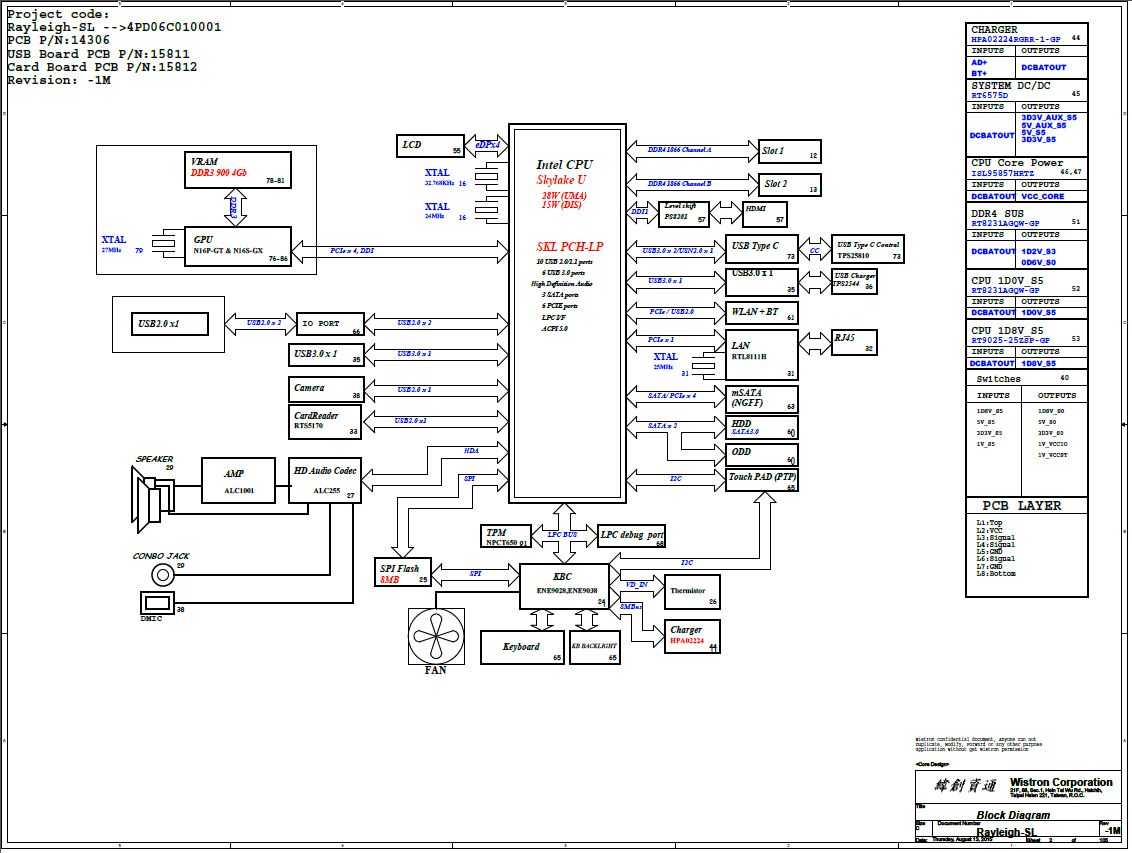Click the DMIC microphone symbol
The width and height of the screenshot is (1132, 853).
click(x=157, y=603)
